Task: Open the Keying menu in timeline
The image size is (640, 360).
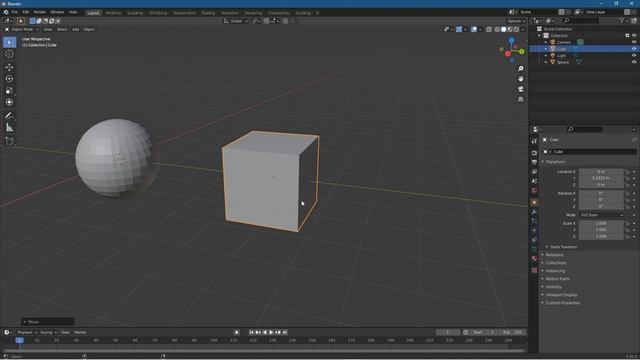Action: (x=48, y=332)
